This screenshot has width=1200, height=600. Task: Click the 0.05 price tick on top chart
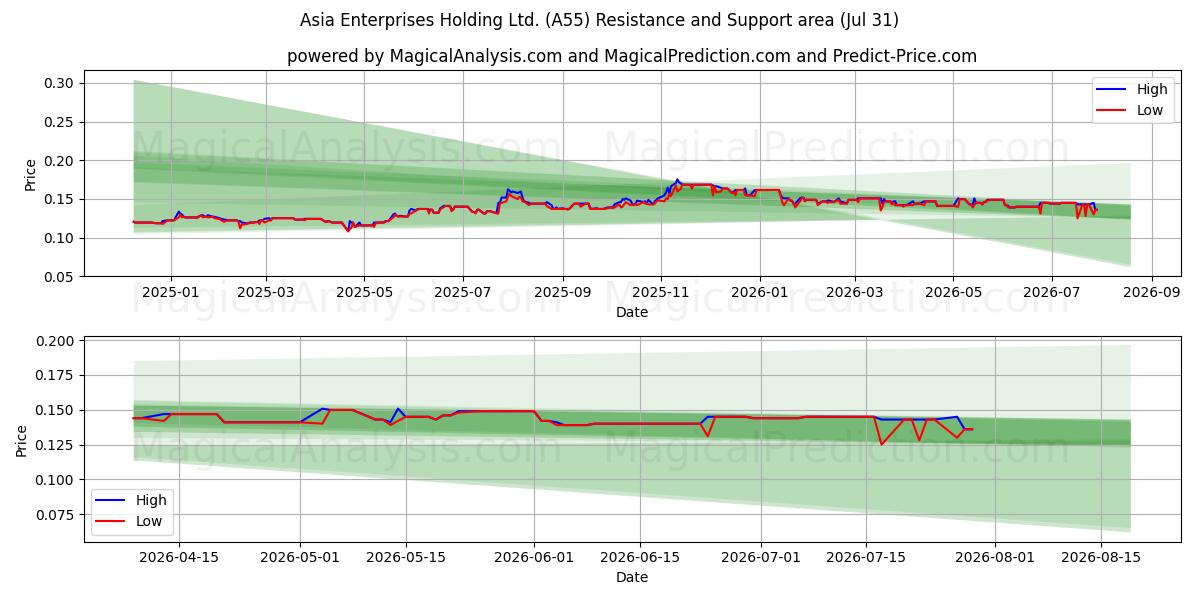61,277
